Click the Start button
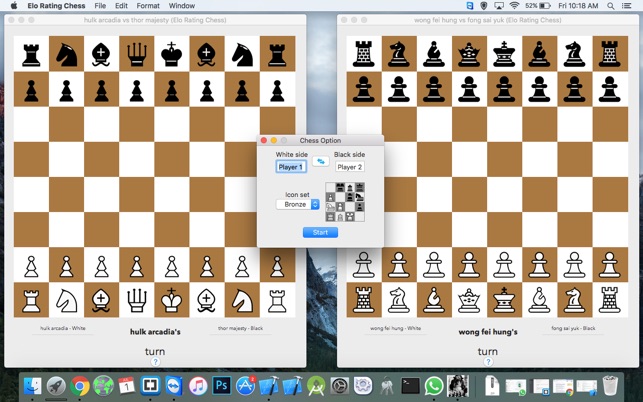The height and width of the screenshot is (402, 643). (x=320, y=233)
